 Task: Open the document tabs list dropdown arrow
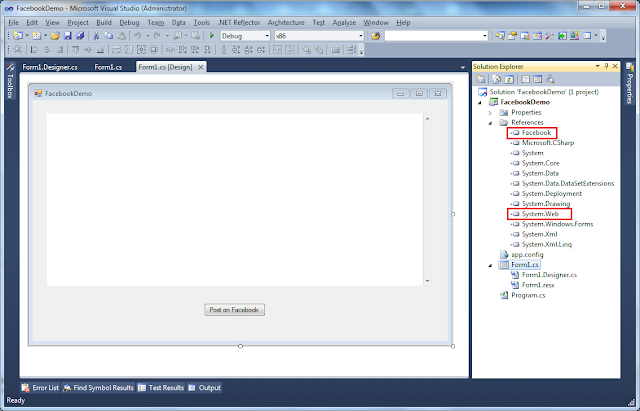pos(462,67)
